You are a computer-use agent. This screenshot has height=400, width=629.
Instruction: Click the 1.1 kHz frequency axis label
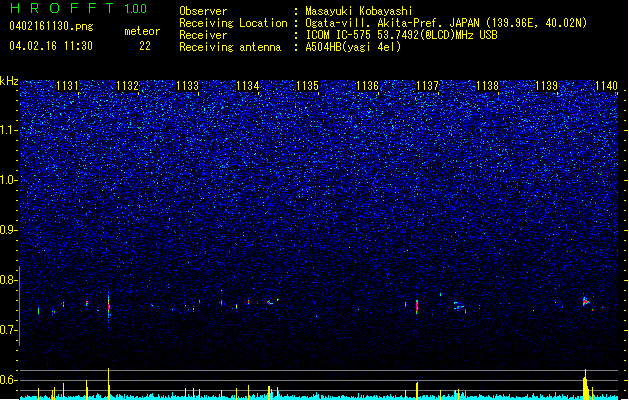point(9,130)
